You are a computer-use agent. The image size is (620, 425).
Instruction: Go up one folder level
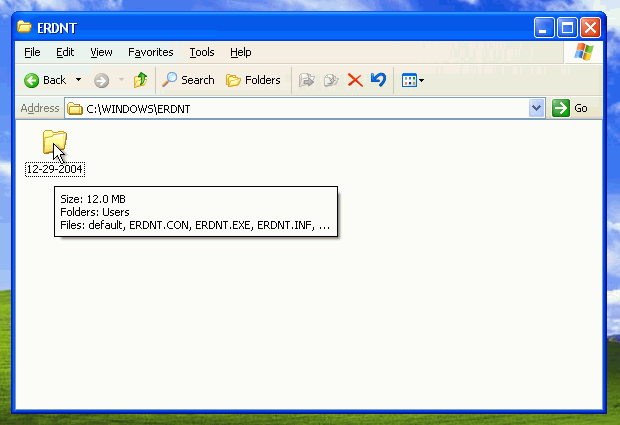click(140, 80)
